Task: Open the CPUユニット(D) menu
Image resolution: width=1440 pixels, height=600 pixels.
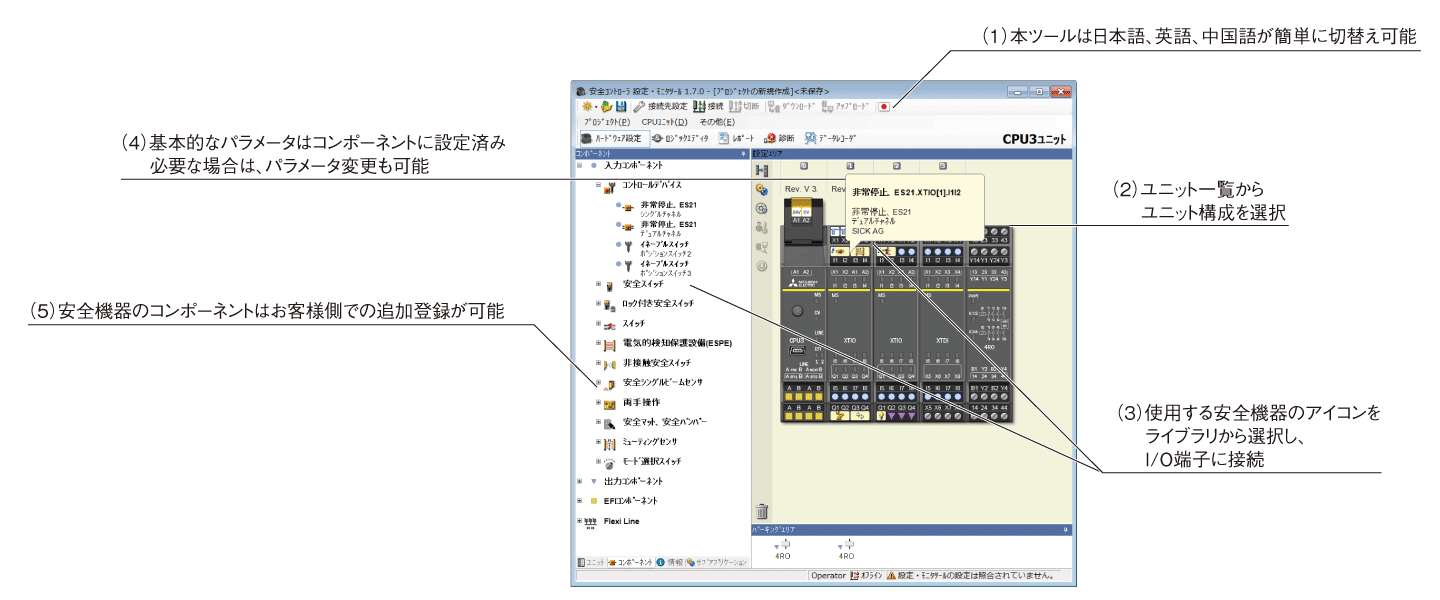Action: [664, 121]
